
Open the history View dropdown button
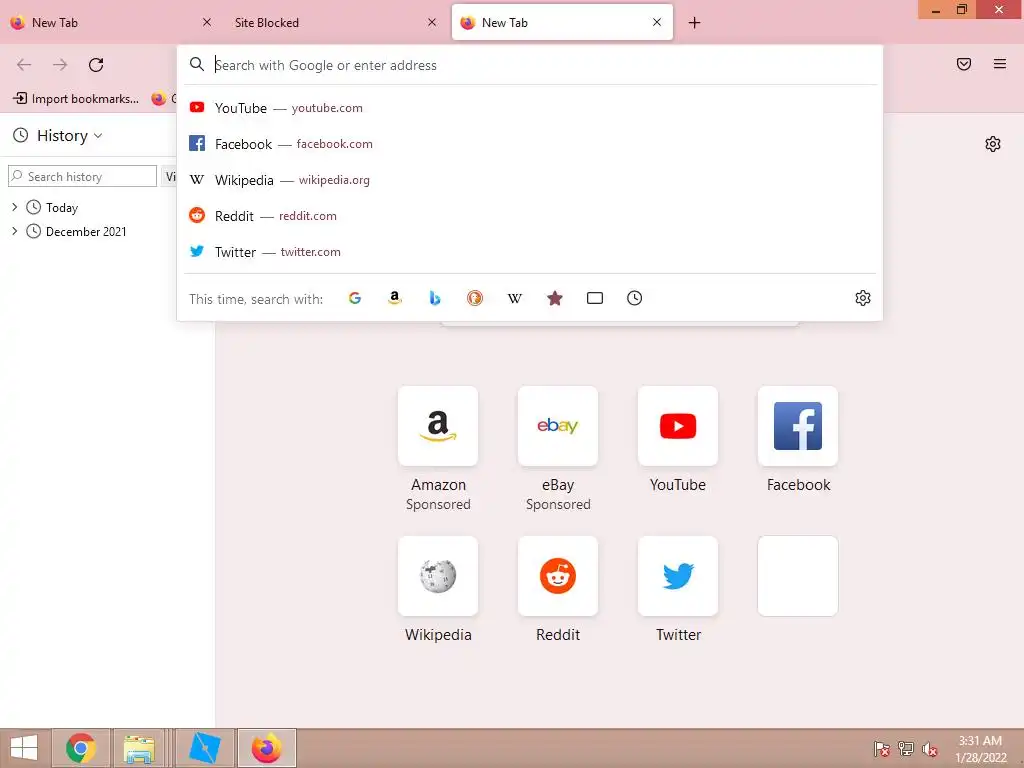(168, 176)
